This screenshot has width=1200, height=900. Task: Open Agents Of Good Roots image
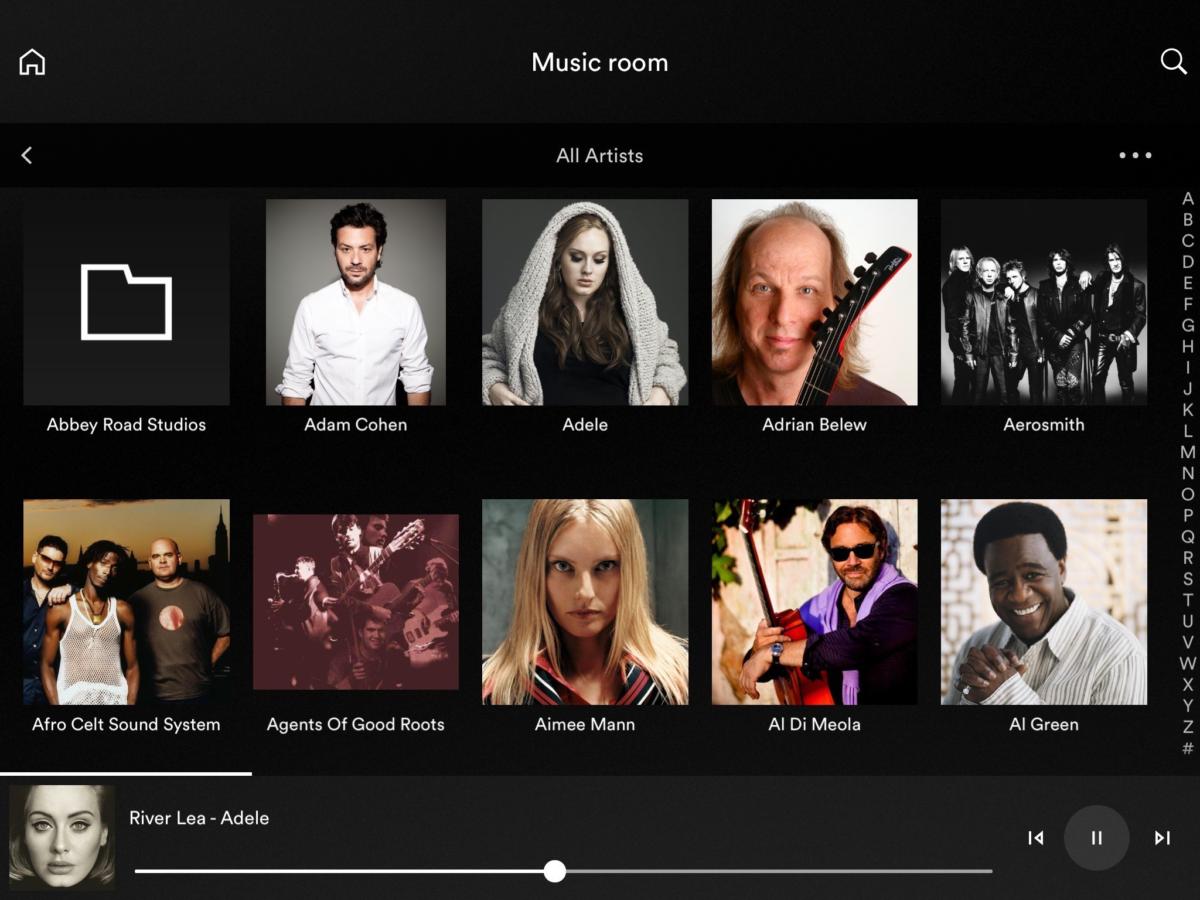(356, 602)
